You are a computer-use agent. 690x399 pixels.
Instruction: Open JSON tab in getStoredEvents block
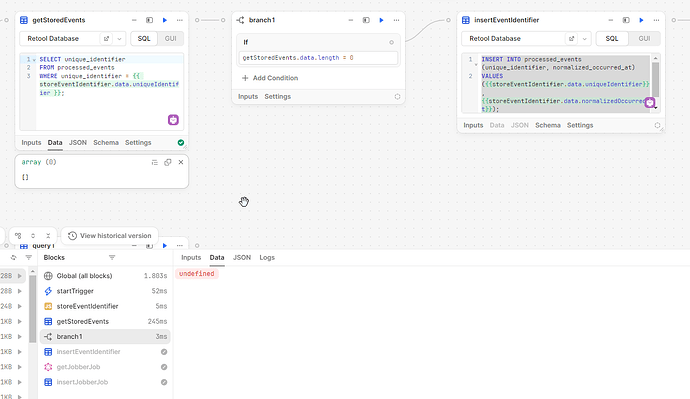pyautogui.click(x=77, y=143)
